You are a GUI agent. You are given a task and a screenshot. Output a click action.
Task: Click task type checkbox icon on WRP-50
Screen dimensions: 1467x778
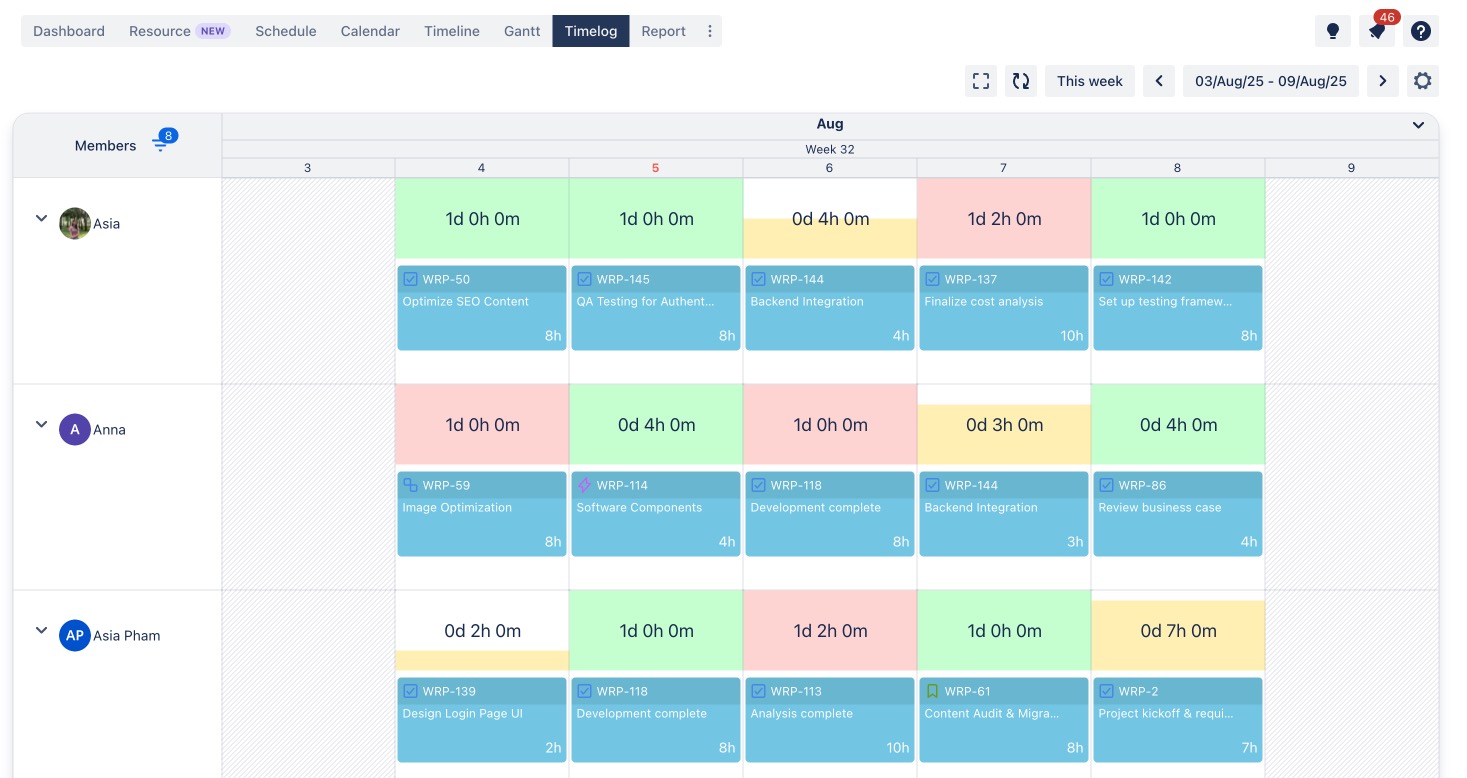click(x=410, y=279)
